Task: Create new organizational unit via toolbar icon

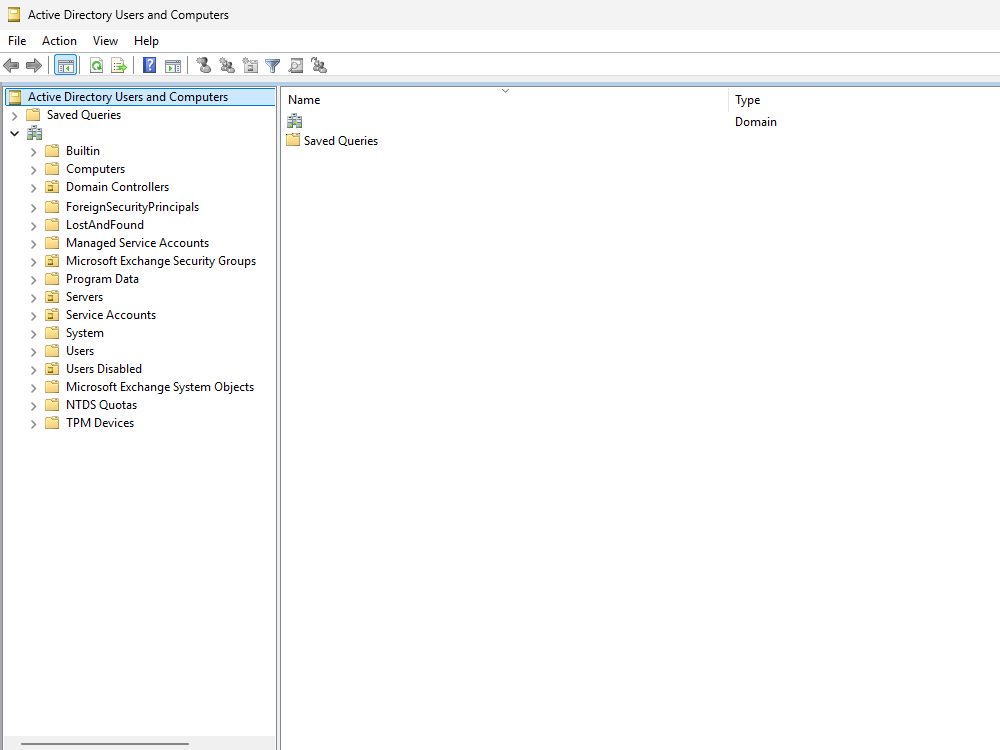Action: (251, 65)
